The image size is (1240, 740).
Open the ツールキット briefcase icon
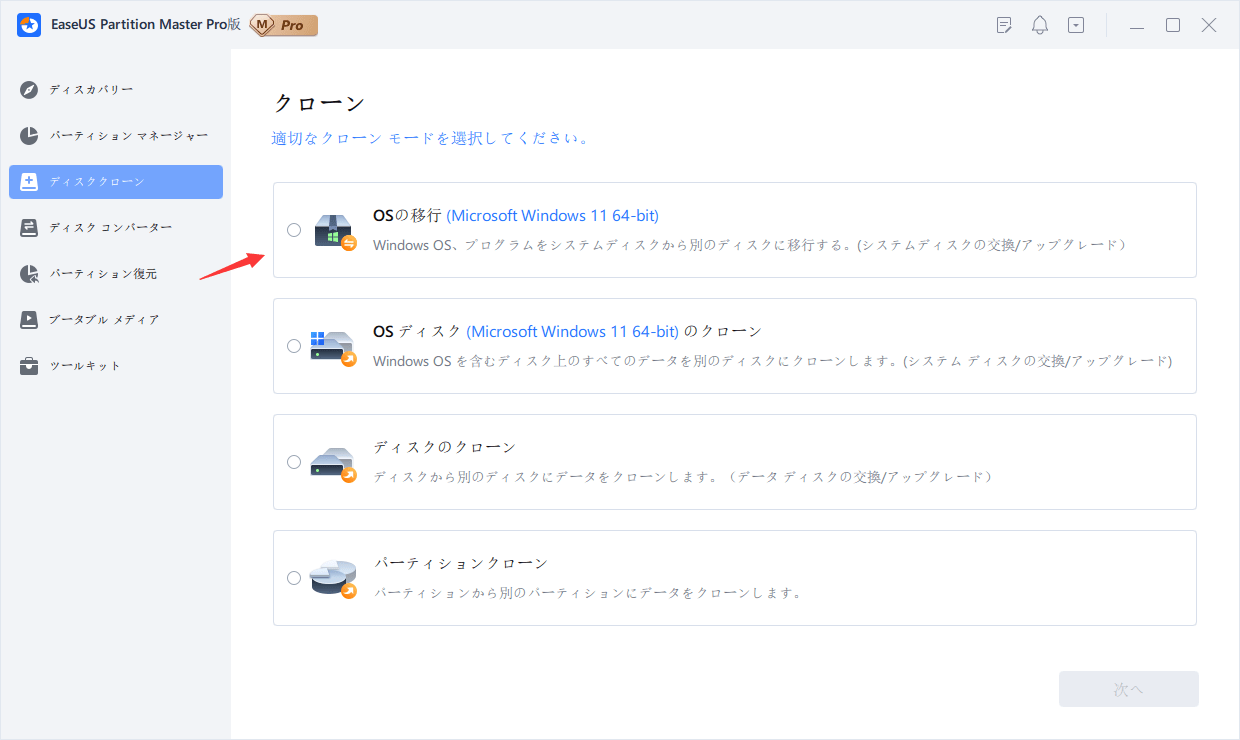click(x=29, y=365)
